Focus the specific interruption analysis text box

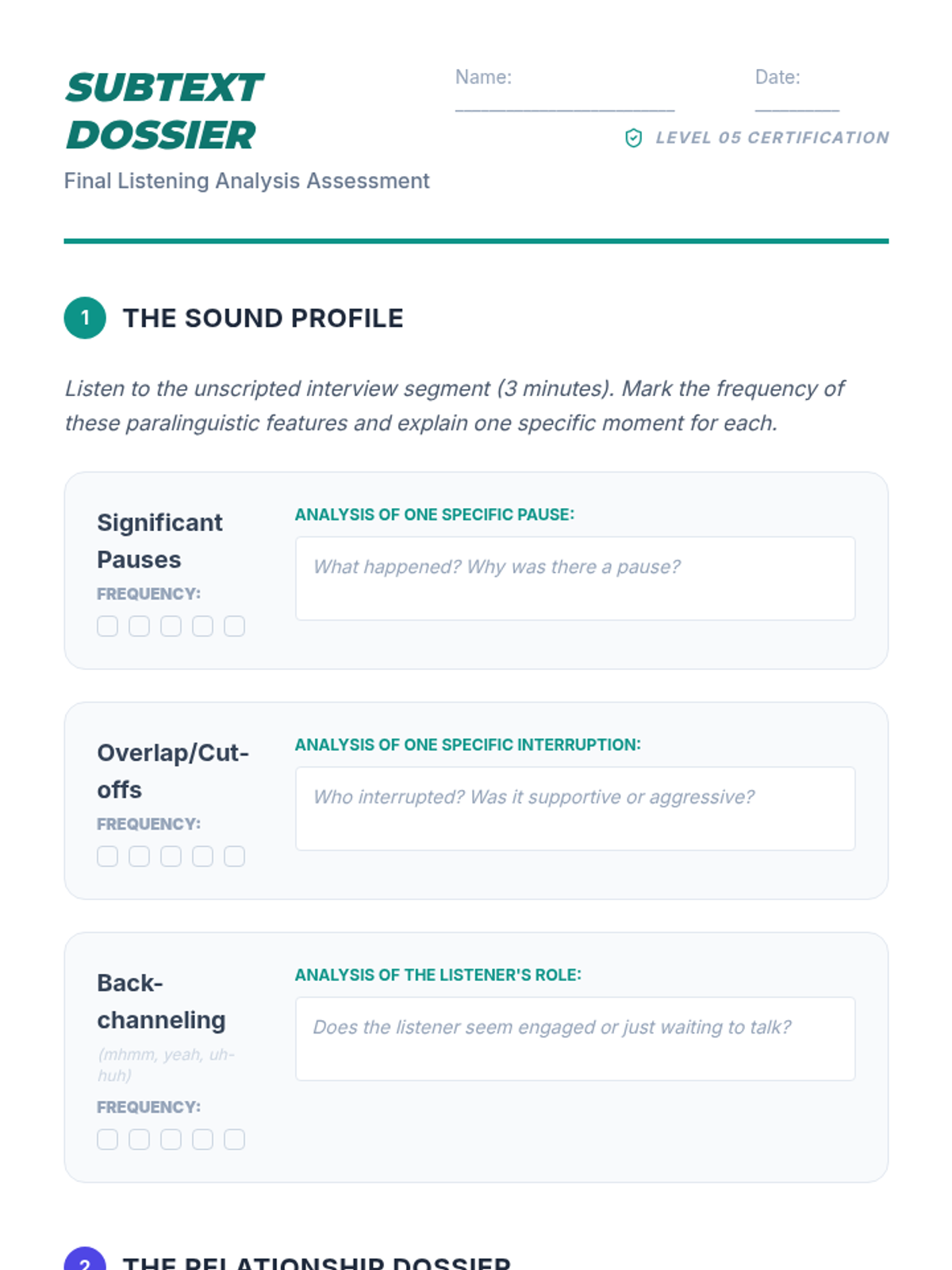point(575,809)
